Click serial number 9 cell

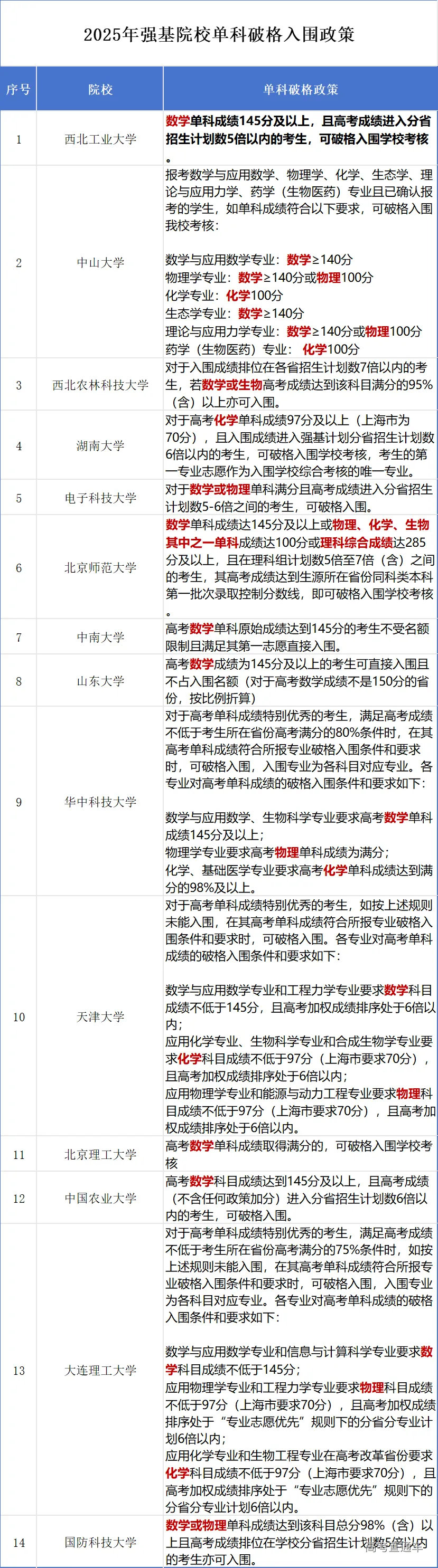18,802
